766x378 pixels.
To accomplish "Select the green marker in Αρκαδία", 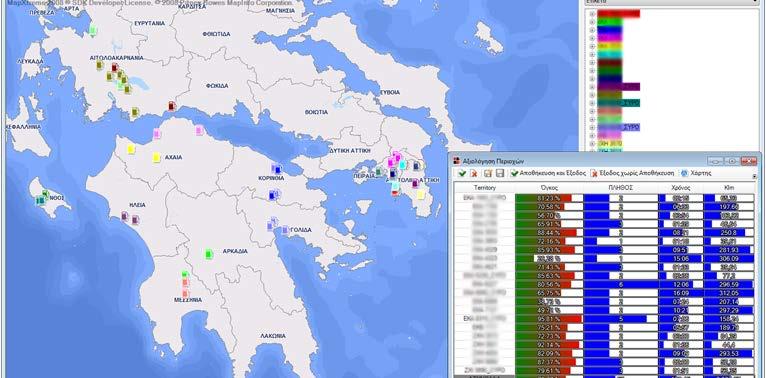I will click(x=209, y=254).
